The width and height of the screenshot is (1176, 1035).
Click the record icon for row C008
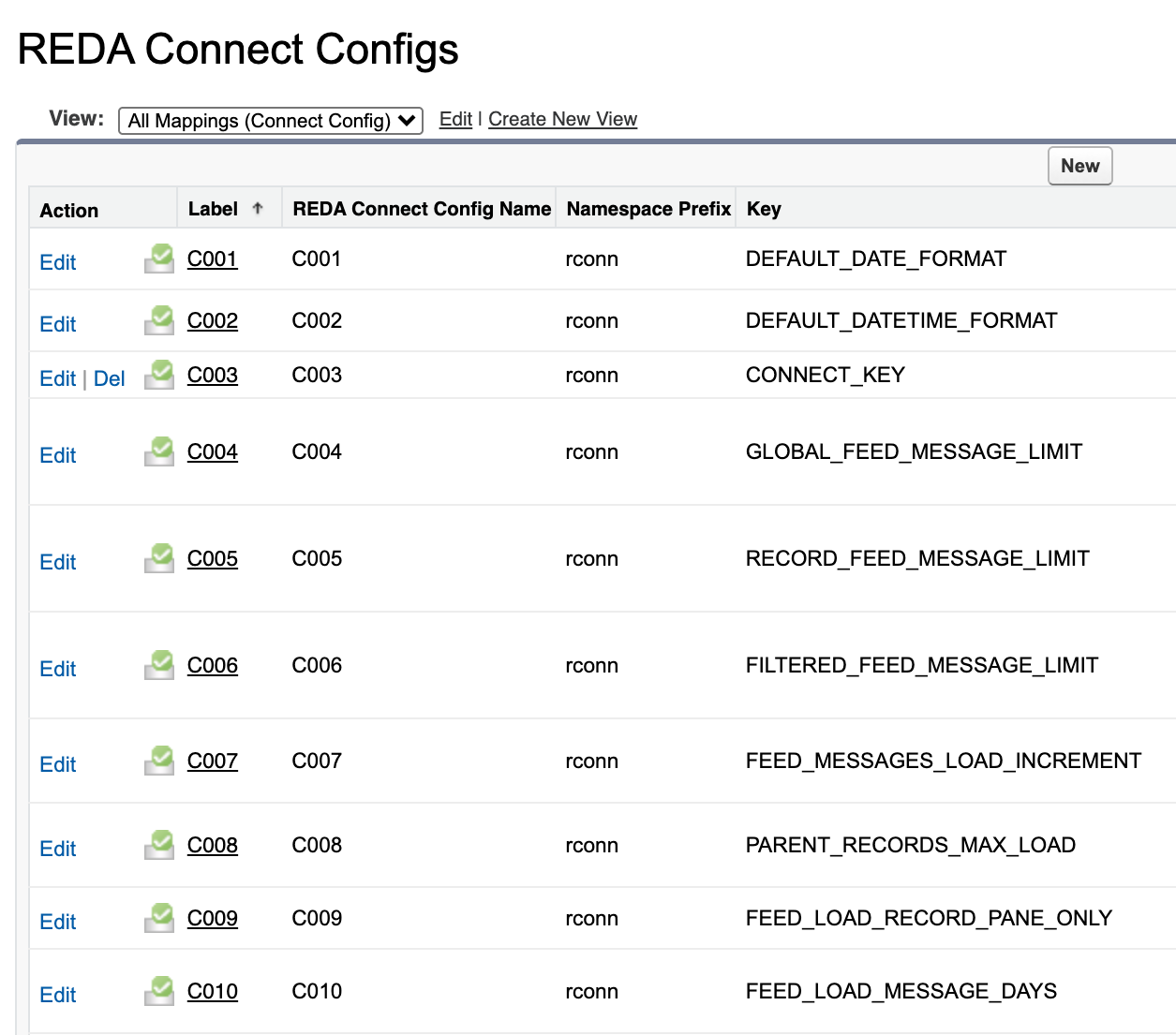pyautogui.click(x=159, y=845)
